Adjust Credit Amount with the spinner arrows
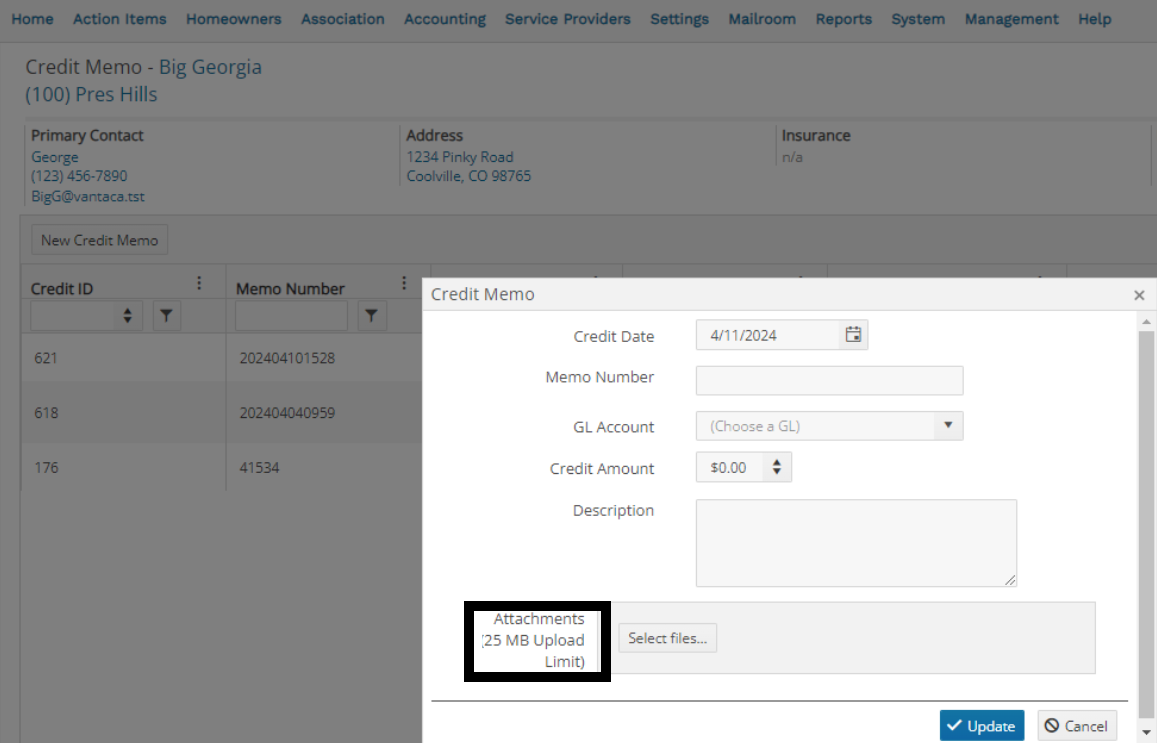Screen dimensions: 1157x743 pos(777,467)
